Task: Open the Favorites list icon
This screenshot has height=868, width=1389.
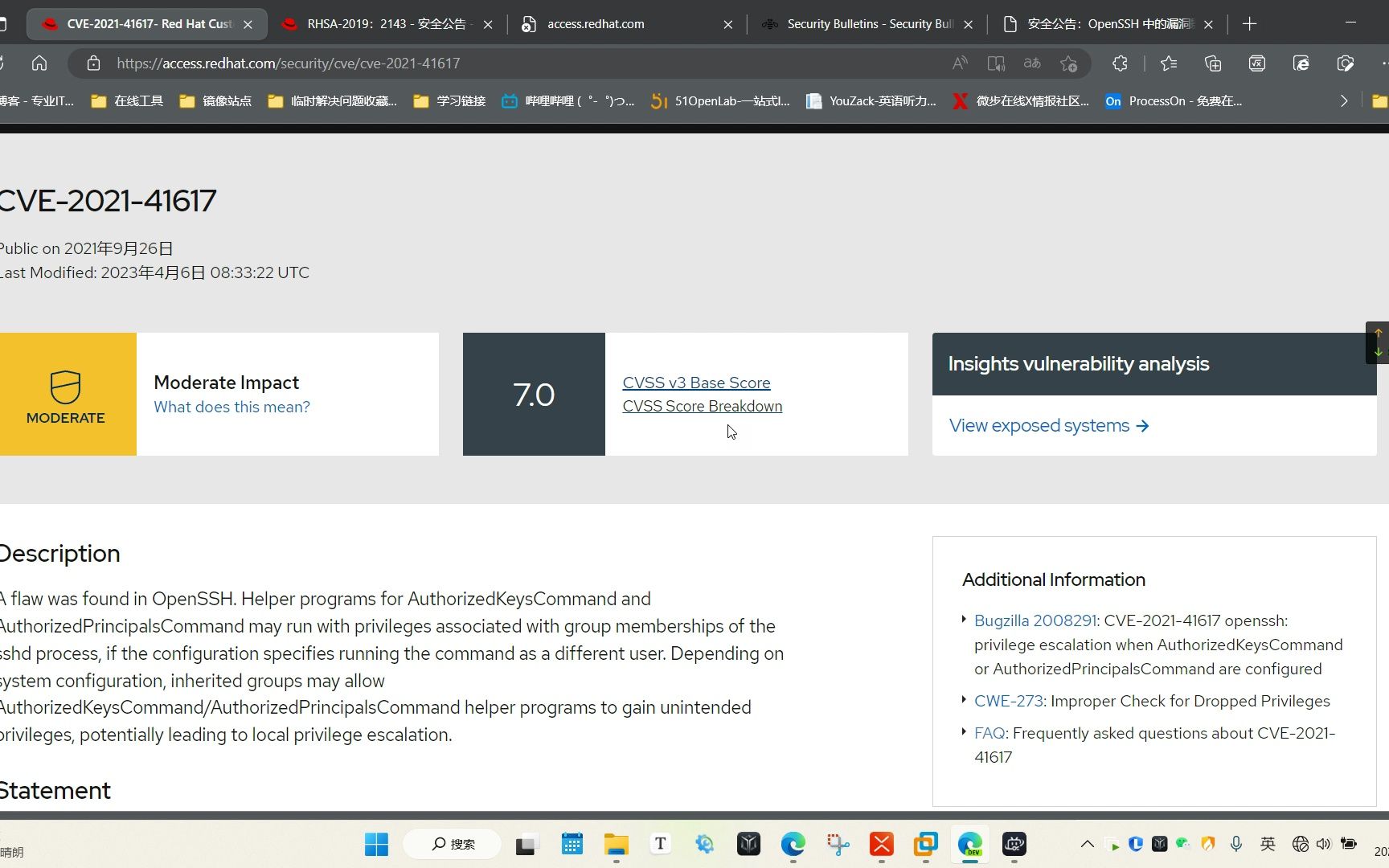Action: (1169, 63)
